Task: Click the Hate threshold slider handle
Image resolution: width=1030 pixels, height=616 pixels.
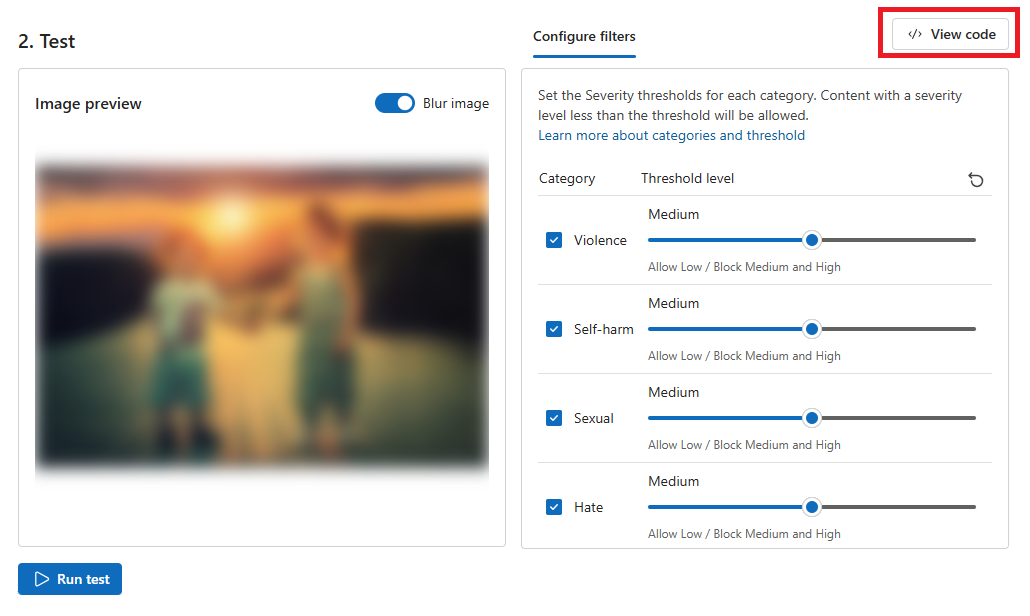Action: click(x=812, y=507)
